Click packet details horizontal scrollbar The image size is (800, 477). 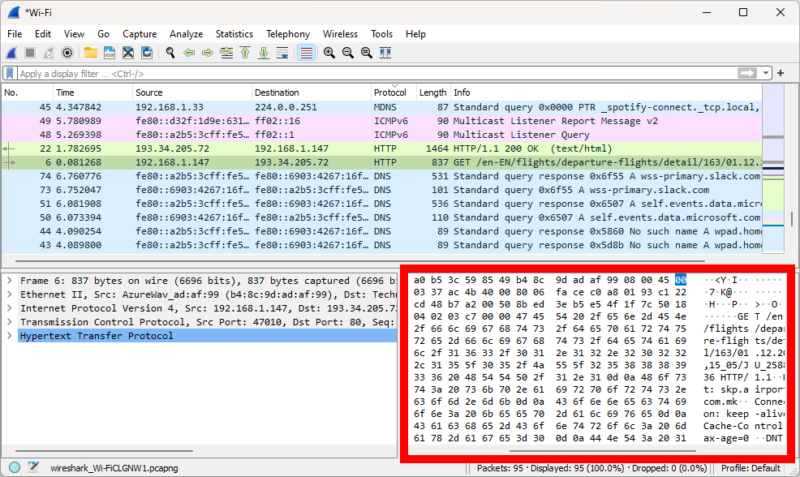(x=104, y=451)
